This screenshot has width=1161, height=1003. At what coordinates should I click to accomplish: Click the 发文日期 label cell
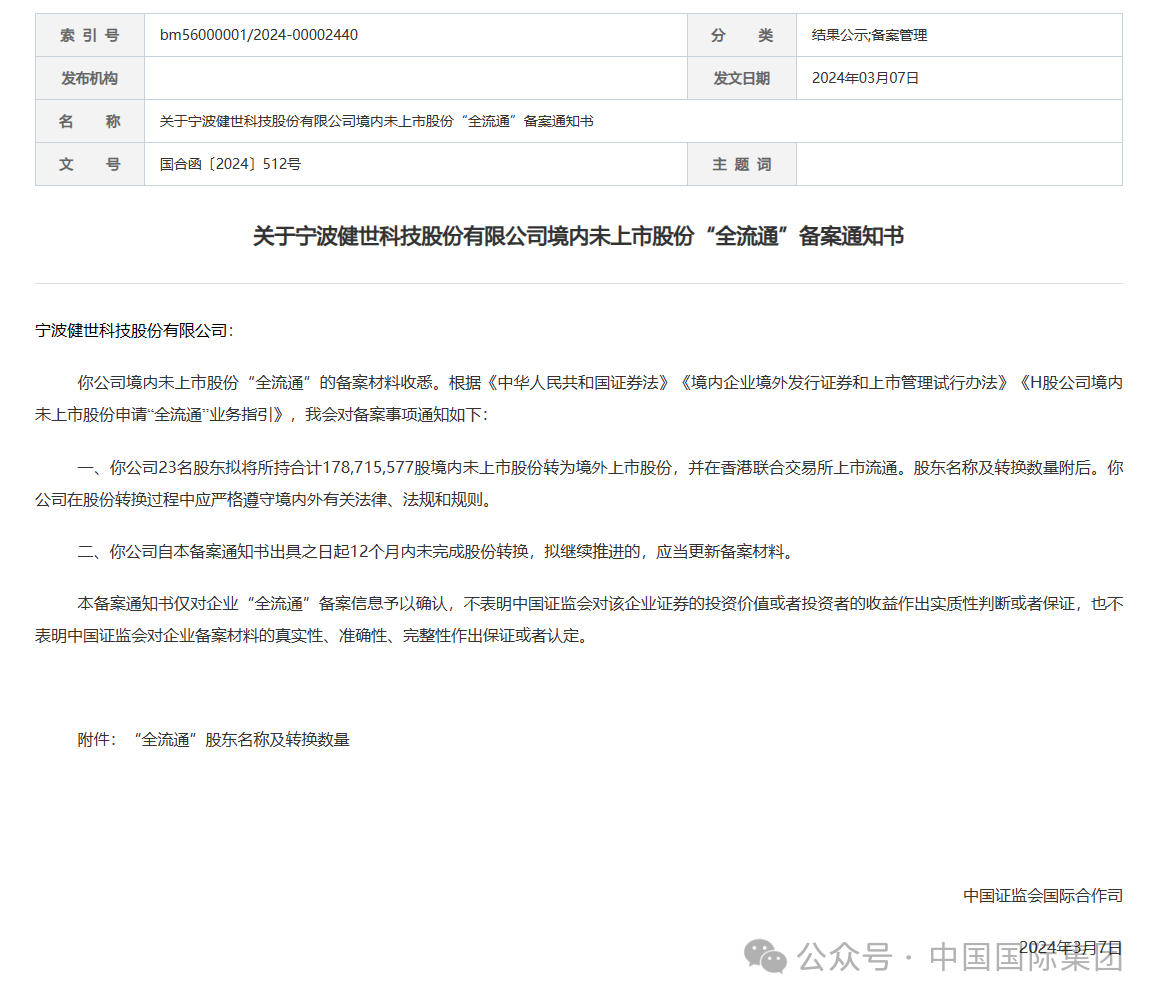pyautogui.click(x=742, y=78)
